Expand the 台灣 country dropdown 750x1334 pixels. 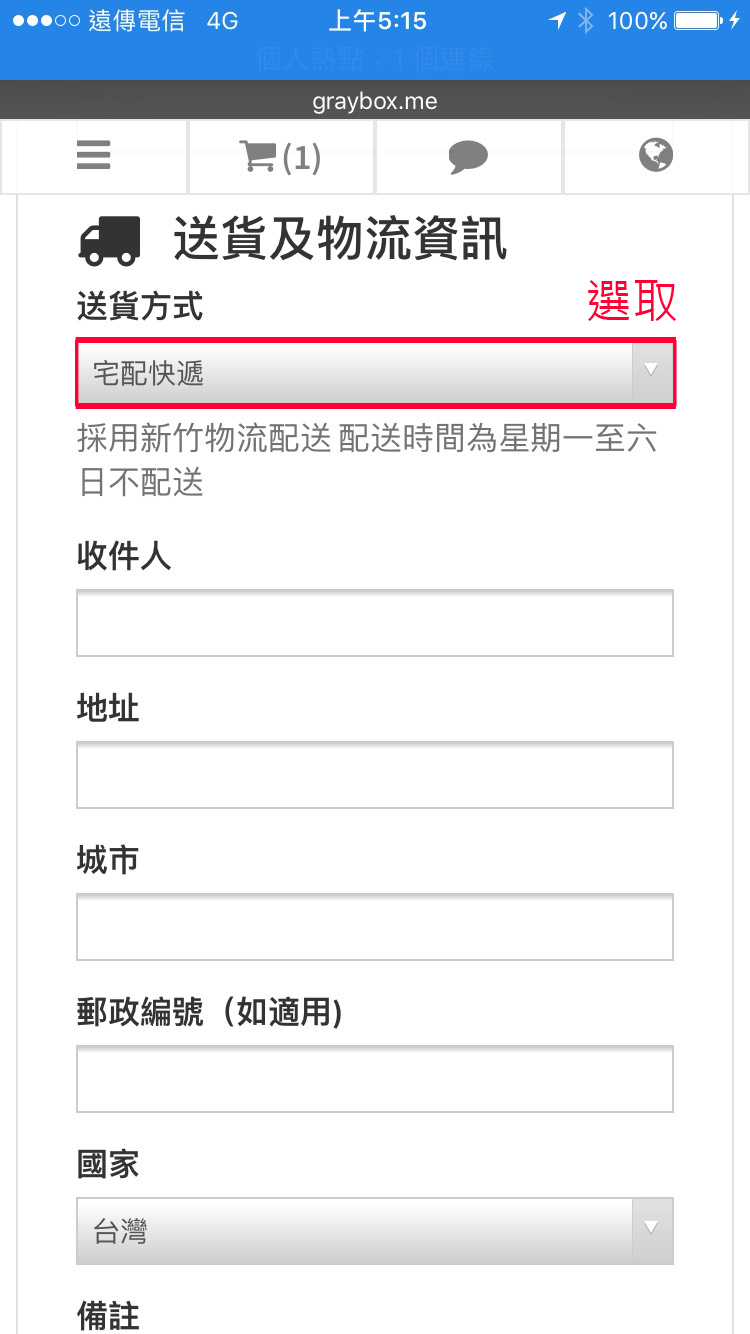tap(355, 1231)
